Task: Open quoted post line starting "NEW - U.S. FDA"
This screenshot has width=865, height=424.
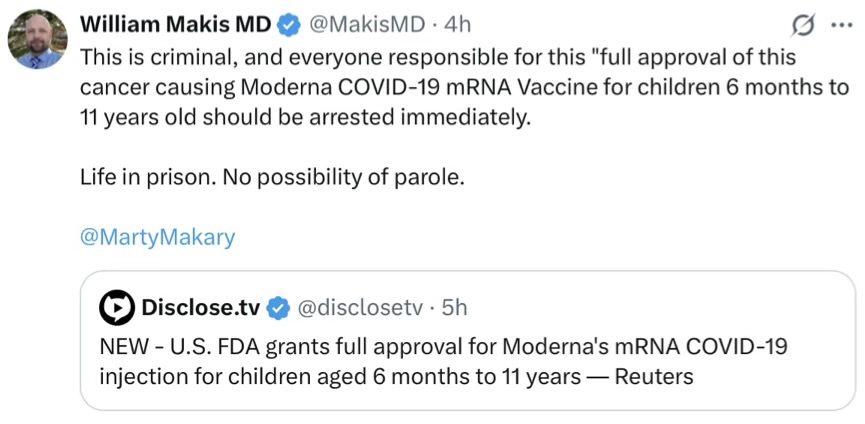Action: point(443,347)
